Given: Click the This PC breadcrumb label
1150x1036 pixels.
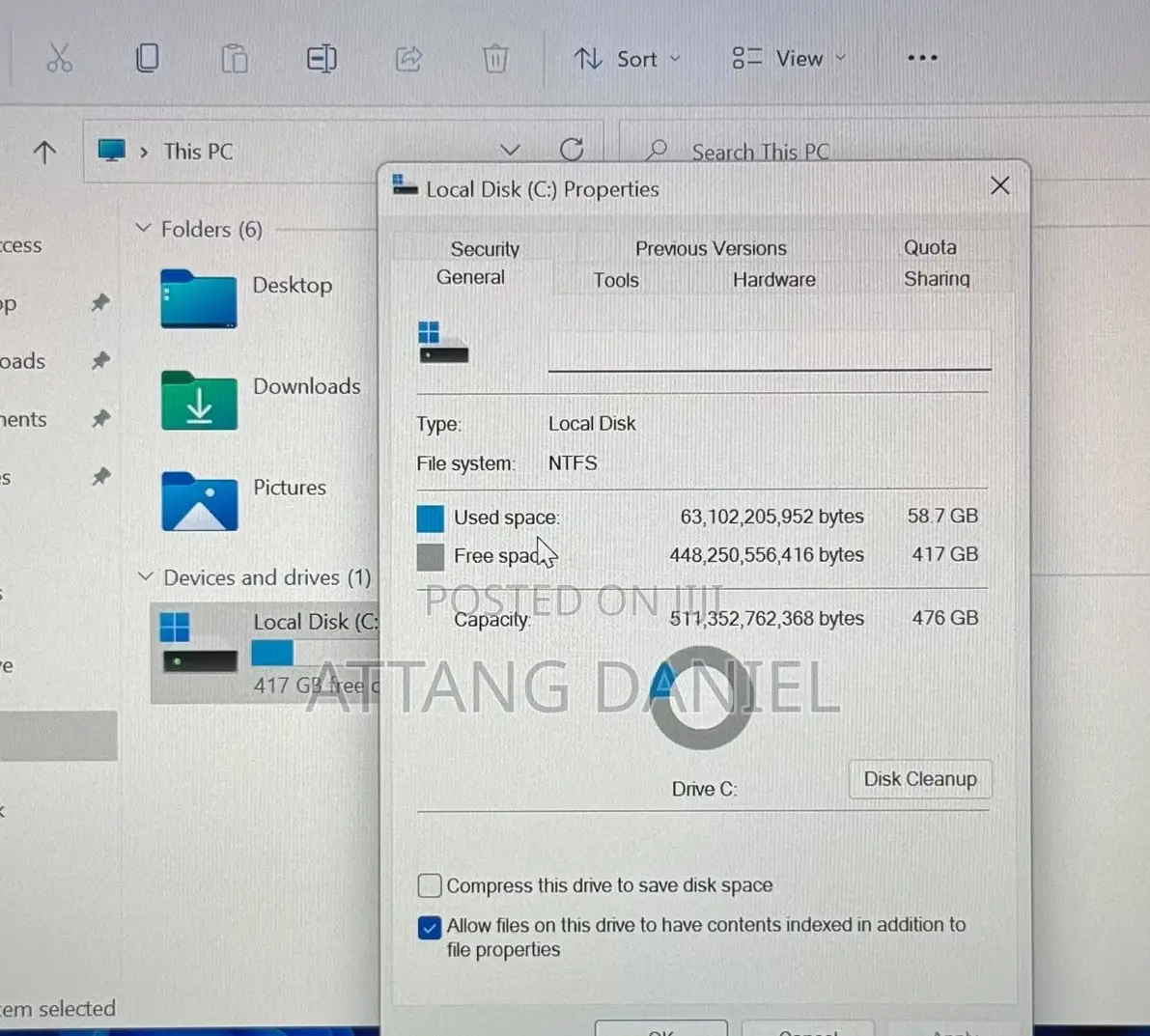Looking at the screenshot, I should (x=198, y=152).
